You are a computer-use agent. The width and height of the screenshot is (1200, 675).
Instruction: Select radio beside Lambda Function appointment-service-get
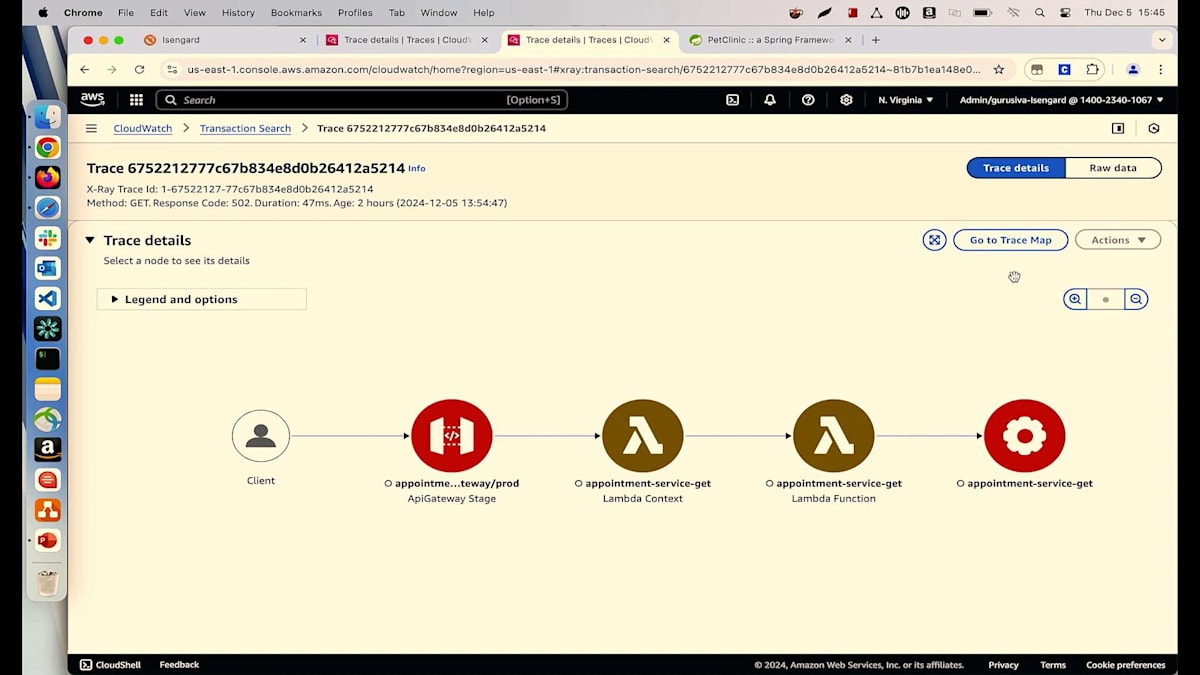[770, 484]
